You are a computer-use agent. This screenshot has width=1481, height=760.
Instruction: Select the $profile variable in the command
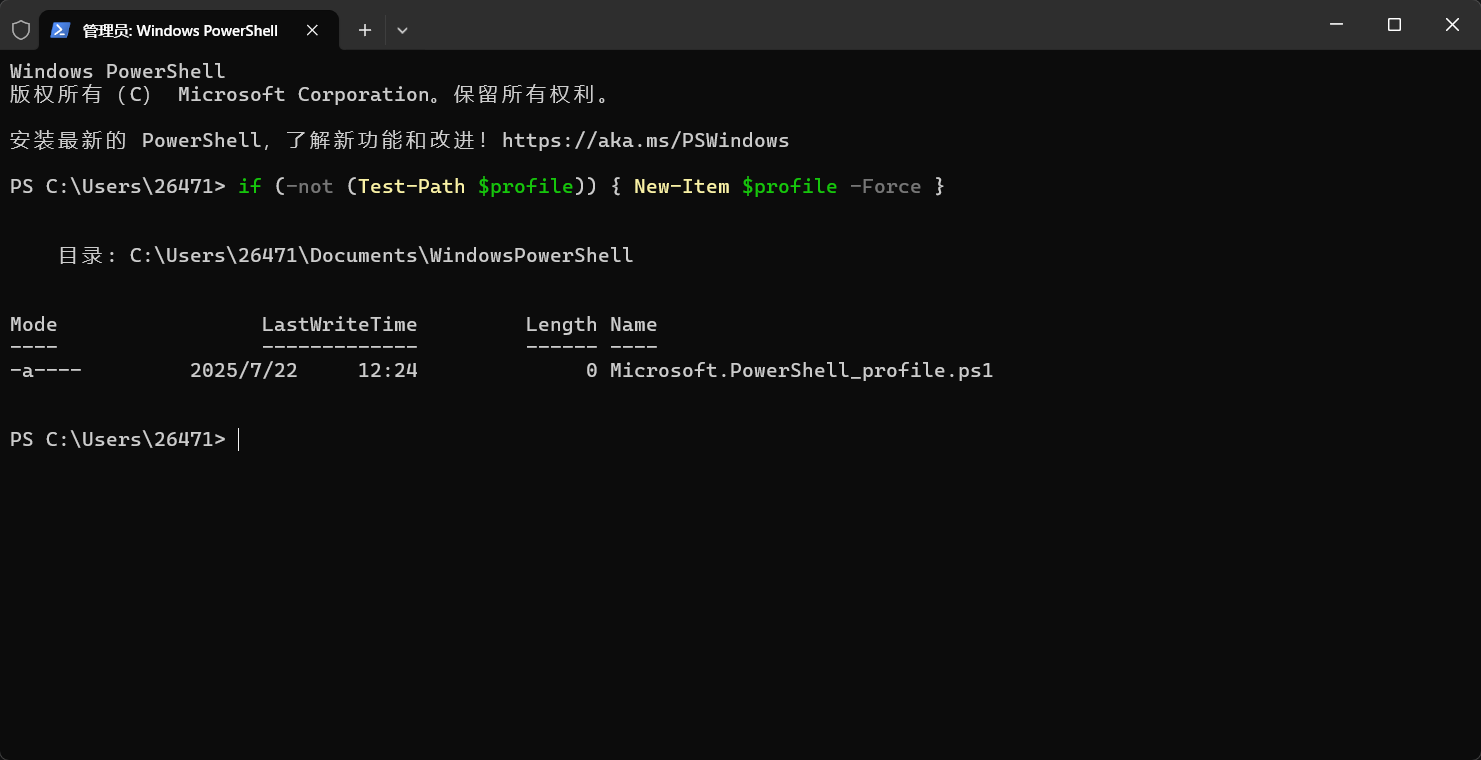[x=527, y=186]
